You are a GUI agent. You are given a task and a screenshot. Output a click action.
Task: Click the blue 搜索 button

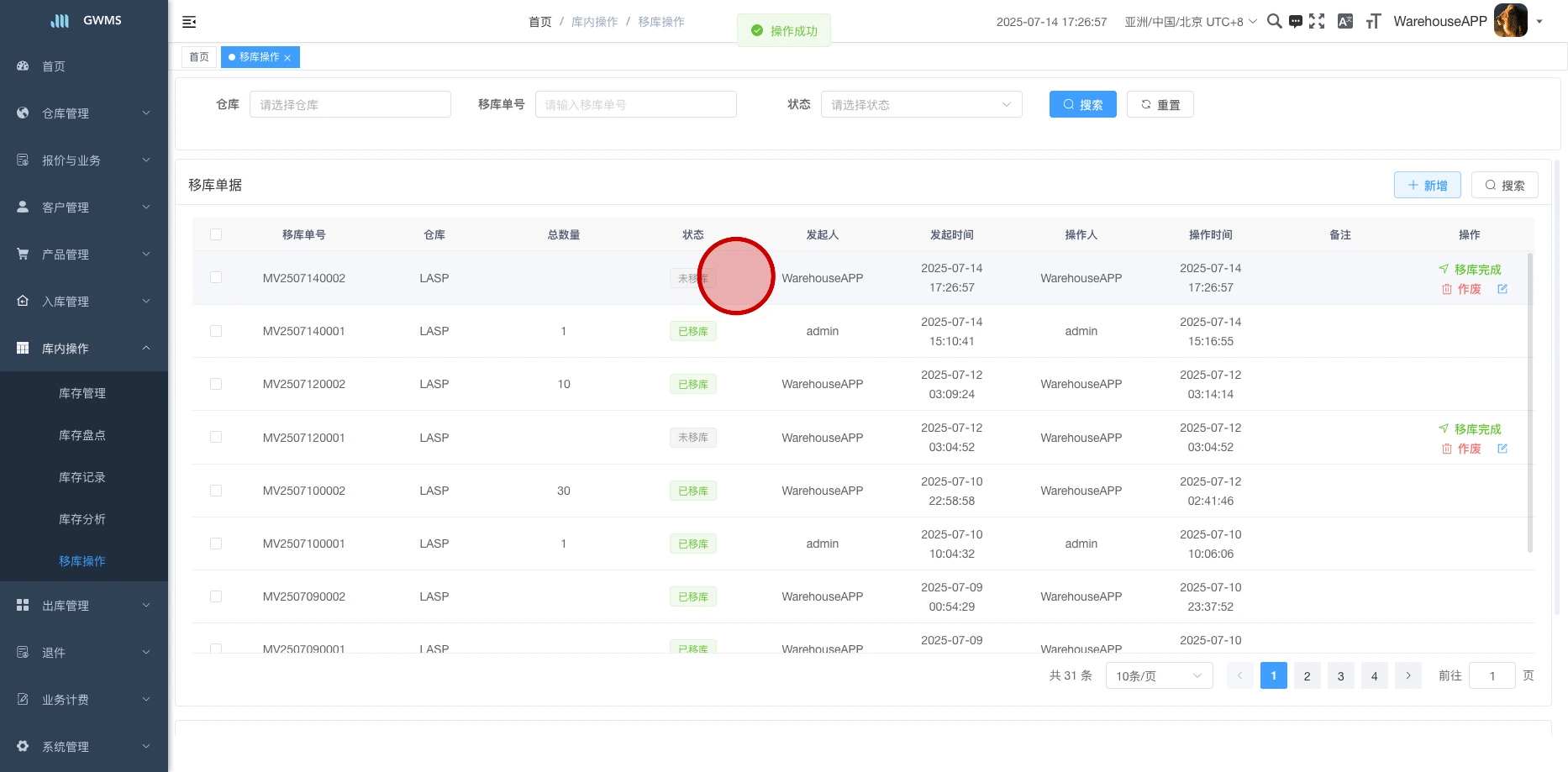[x=1082, y=105]
